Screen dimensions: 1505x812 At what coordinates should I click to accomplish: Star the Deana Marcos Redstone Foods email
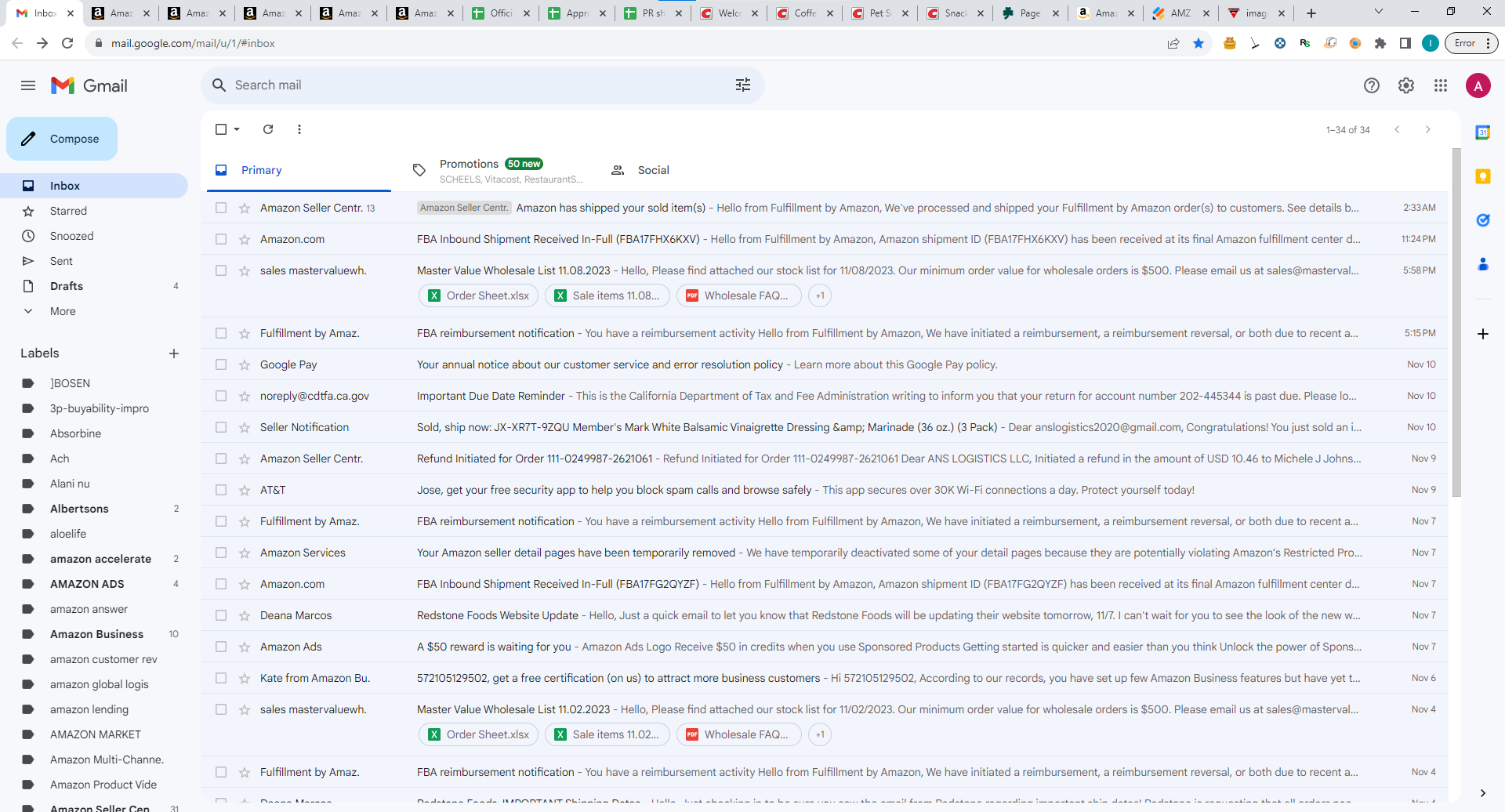coord(245,615)
